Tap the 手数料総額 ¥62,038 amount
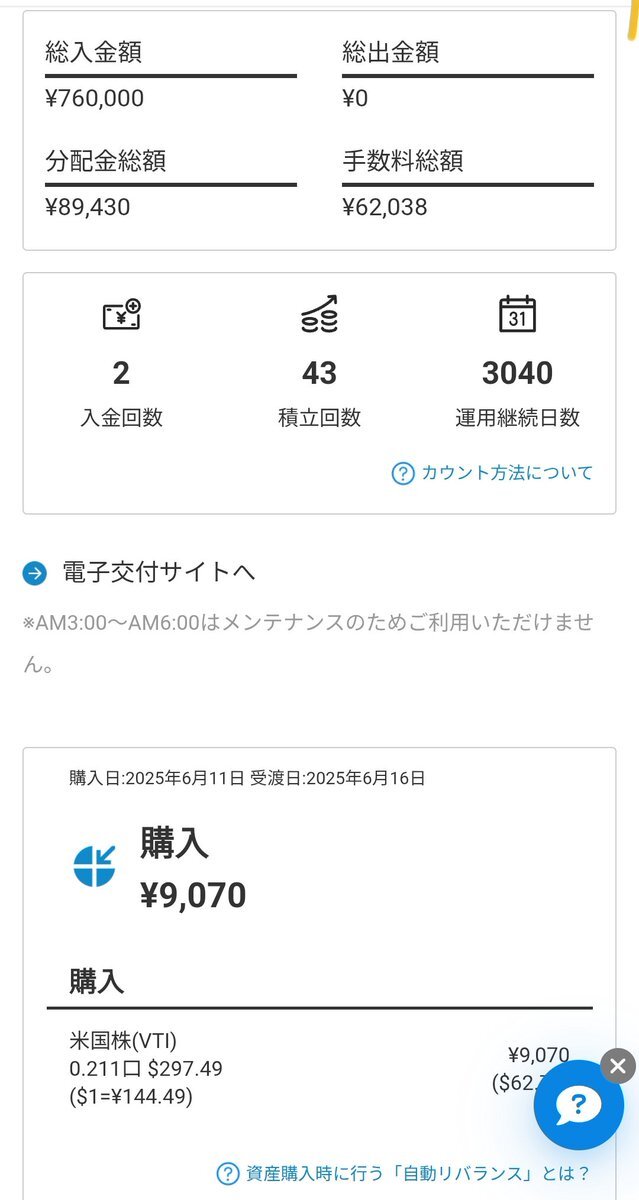This screenshot has height=1200, width=639. 385,207
